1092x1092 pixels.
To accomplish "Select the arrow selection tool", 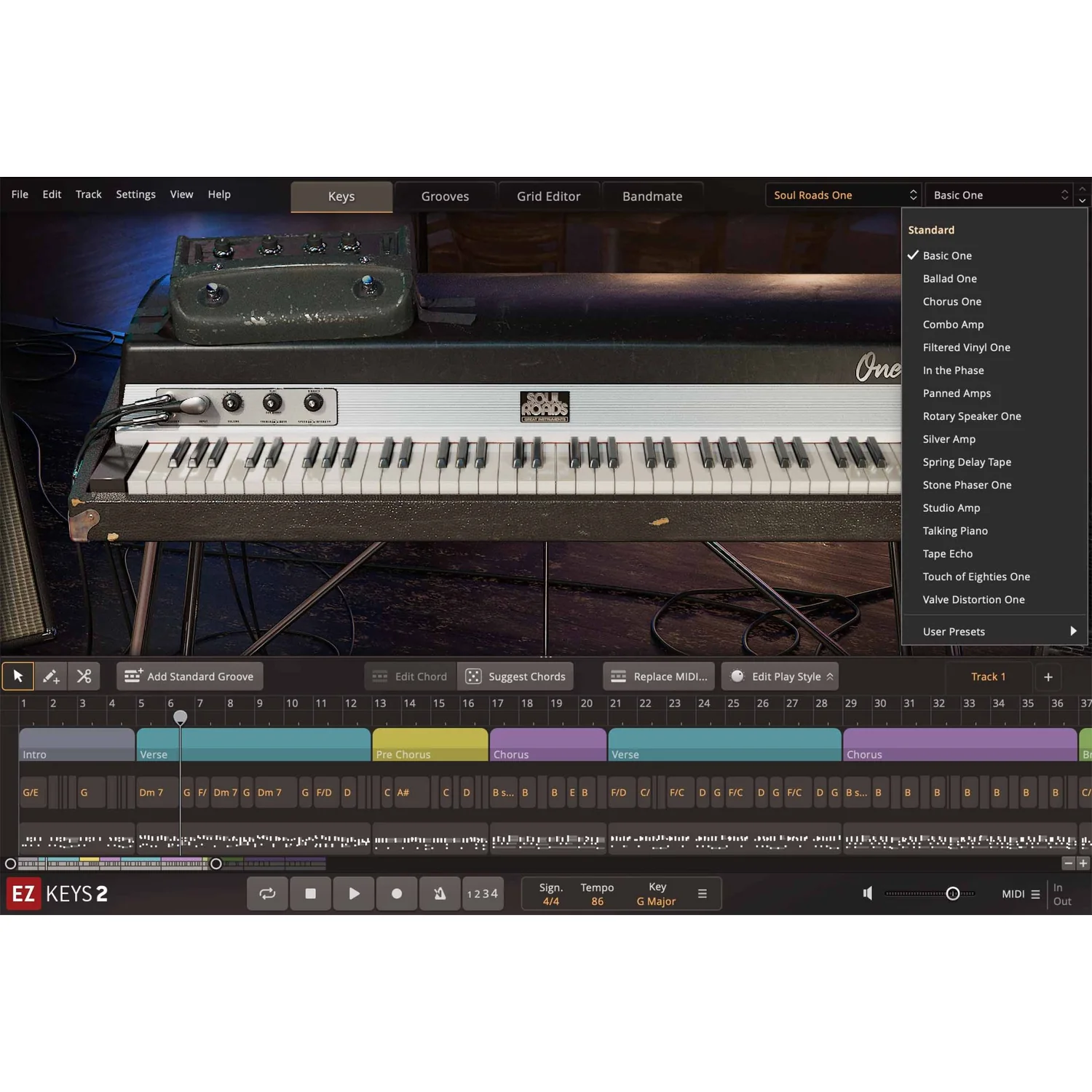I will (18, 676).
